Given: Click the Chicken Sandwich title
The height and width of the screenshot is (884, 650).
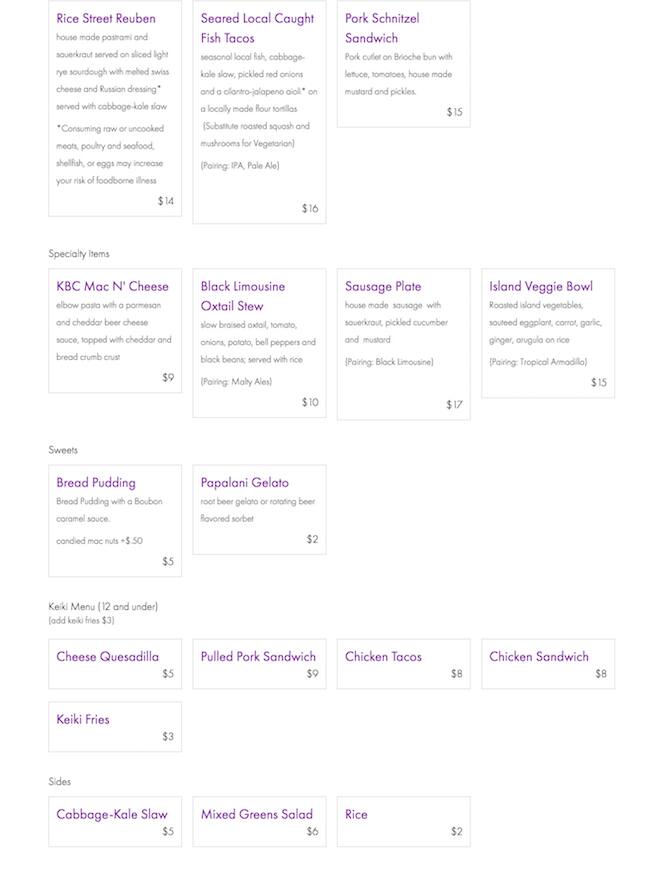Looking at the screenshot, I should (x=539, y=657).
